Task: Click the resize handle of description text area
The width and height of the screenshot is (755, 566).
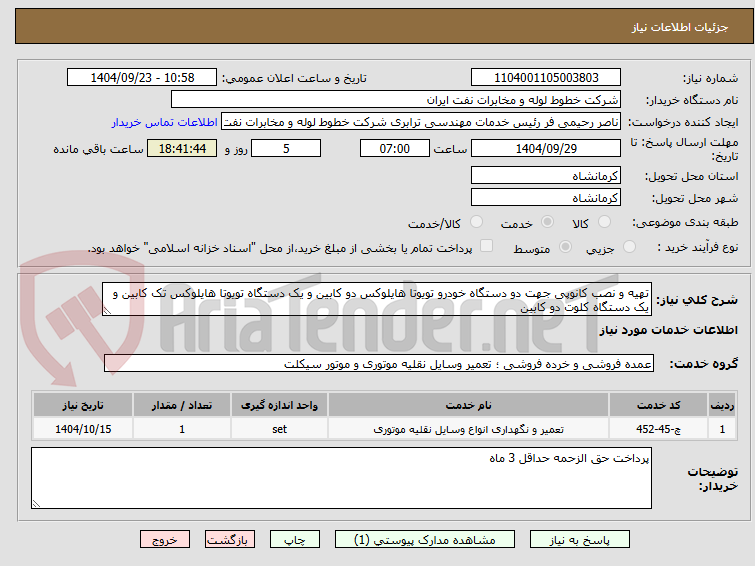Action: click(x=107, y=311)
